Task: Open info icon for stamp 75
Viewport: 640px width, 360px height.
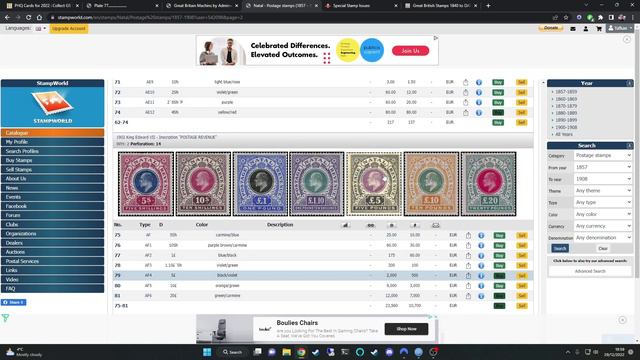Action: click(481, 236)
